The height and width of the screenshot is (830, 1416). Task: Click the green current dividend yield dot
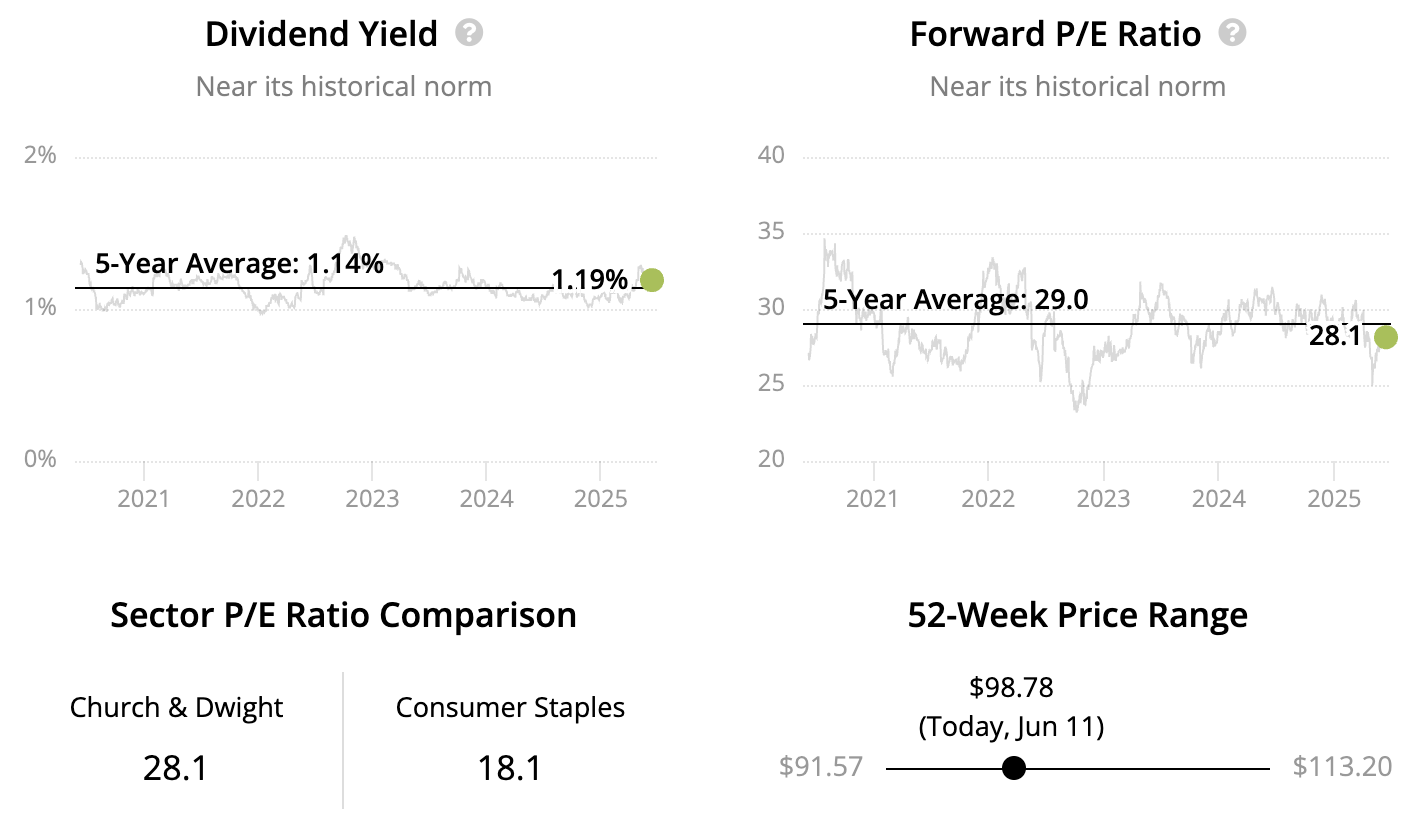[651, 280]
